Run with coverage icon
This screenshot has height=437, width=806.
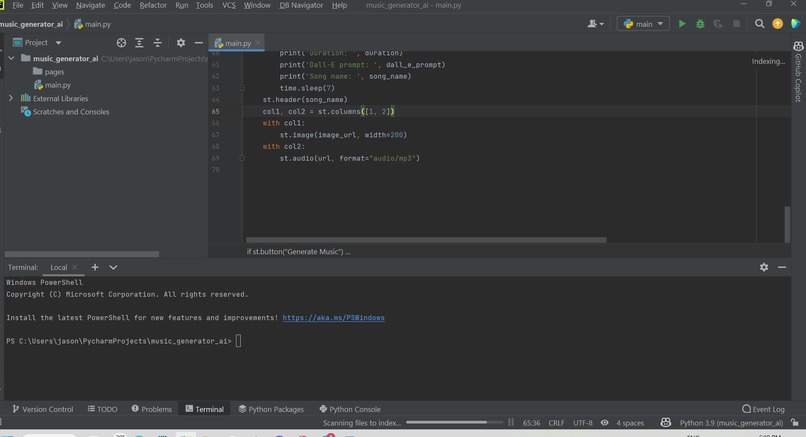[x=718, y=24]
